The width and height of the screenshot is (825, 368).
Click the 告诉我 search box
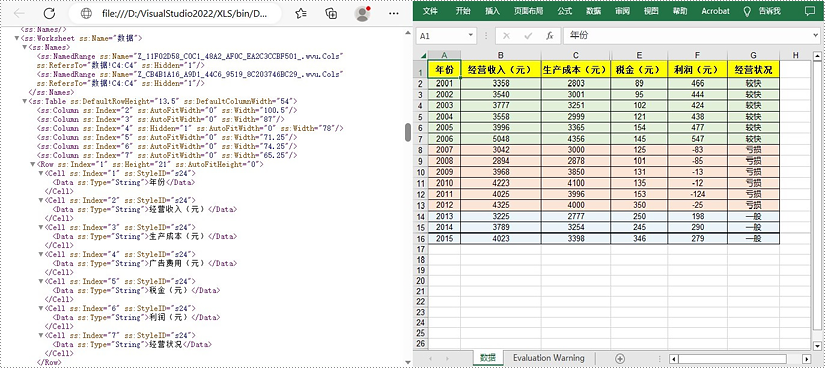[770, 11]
